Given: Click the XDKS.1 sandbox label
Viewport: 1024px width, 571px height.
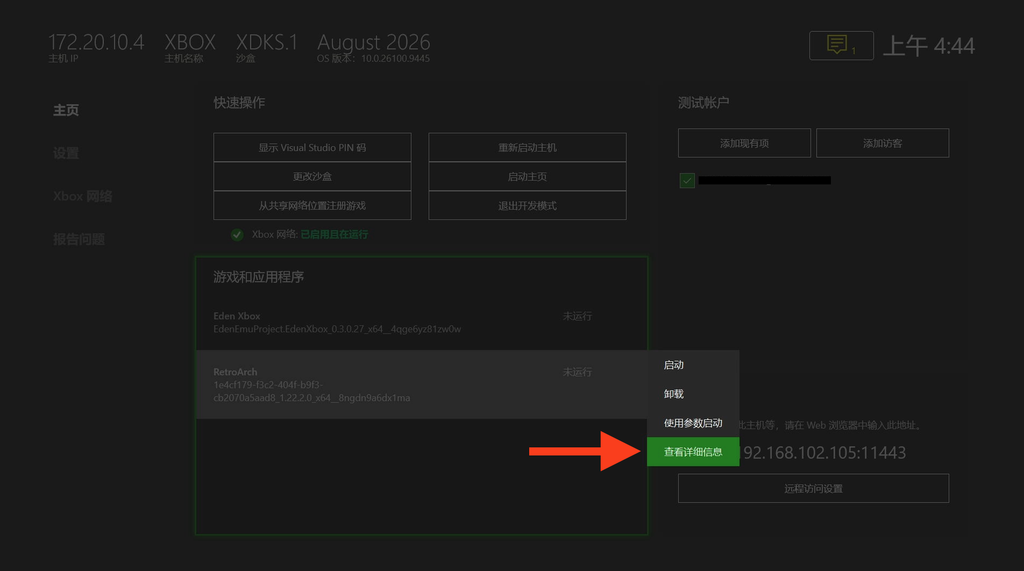Looking at the screenshot, I should point(266,42).
